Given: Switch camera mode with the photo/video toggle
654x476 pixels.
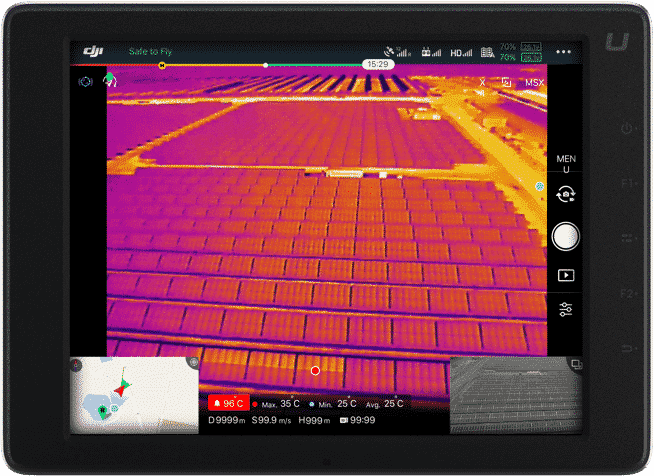Looking at the screenshot, I should 566,195.
